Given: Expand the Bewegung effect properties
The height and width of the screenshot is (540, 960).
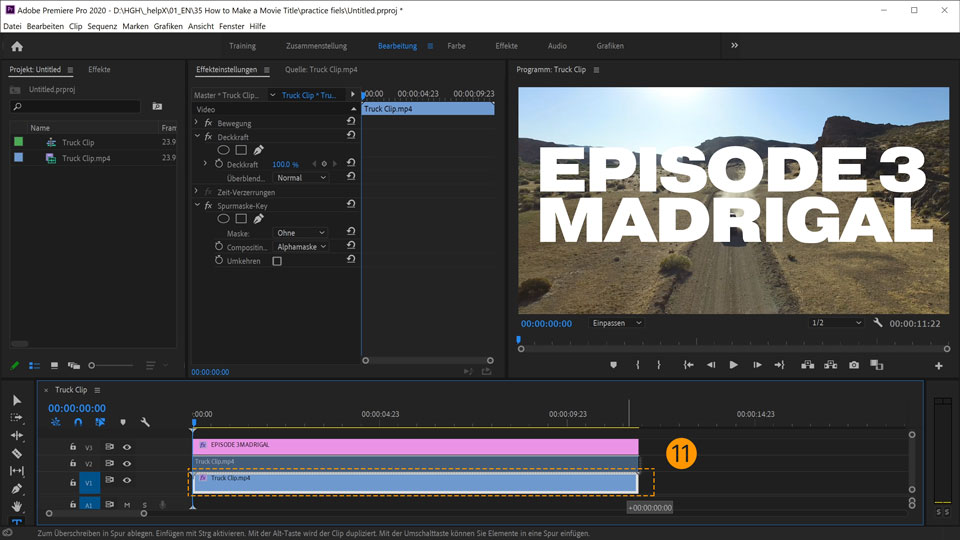Looking at the screenshot, I should pyautogui.click(x=196, y=123).
